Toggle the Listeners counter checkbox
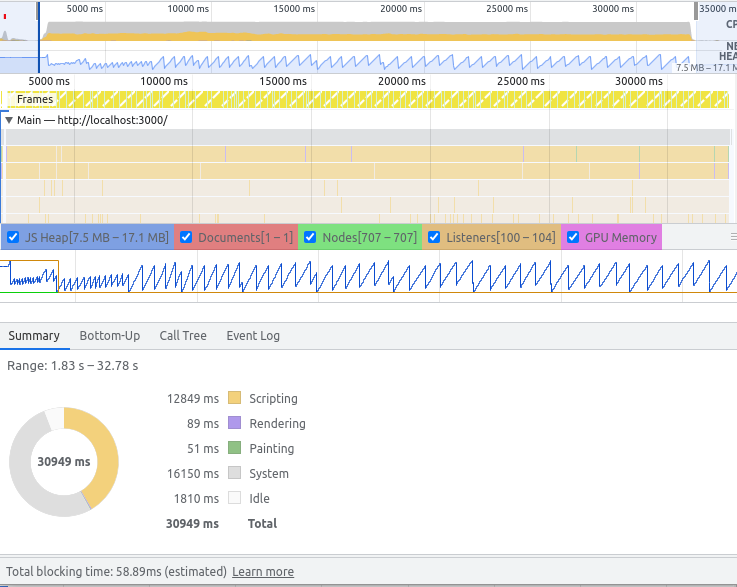The width and height of the screenshot is (737, 587). pos(434,237)
